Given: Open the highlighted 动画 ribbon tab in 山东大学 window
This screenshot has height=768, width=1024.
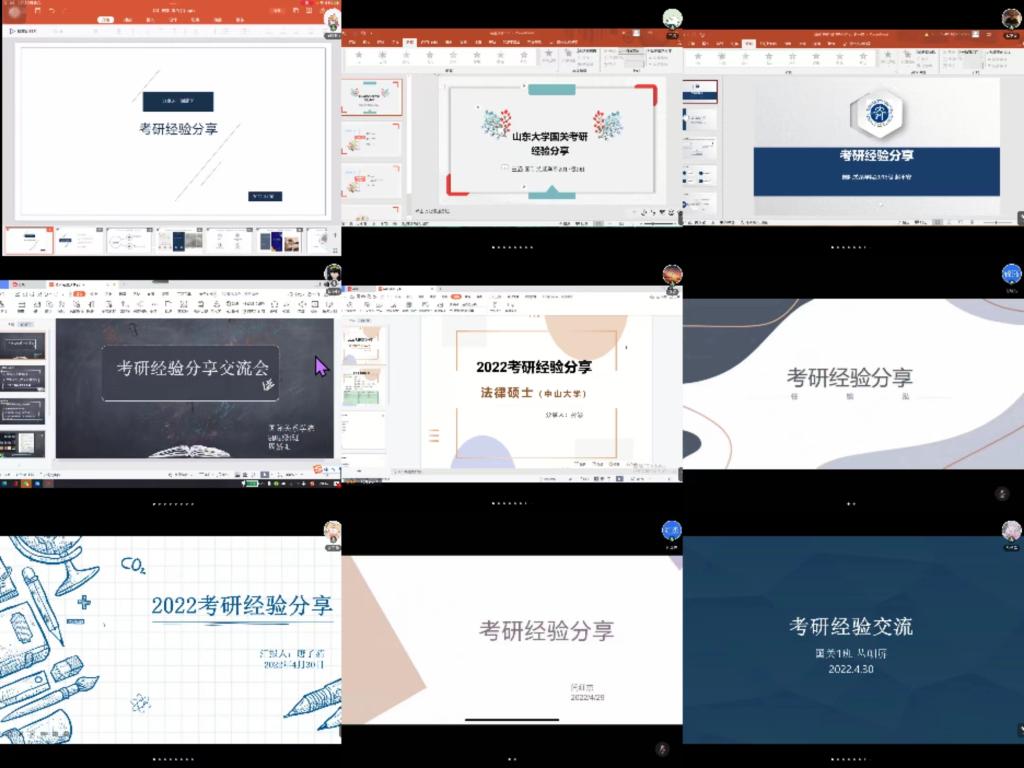Looking at the screenshot, I should (x=410, y=43).
